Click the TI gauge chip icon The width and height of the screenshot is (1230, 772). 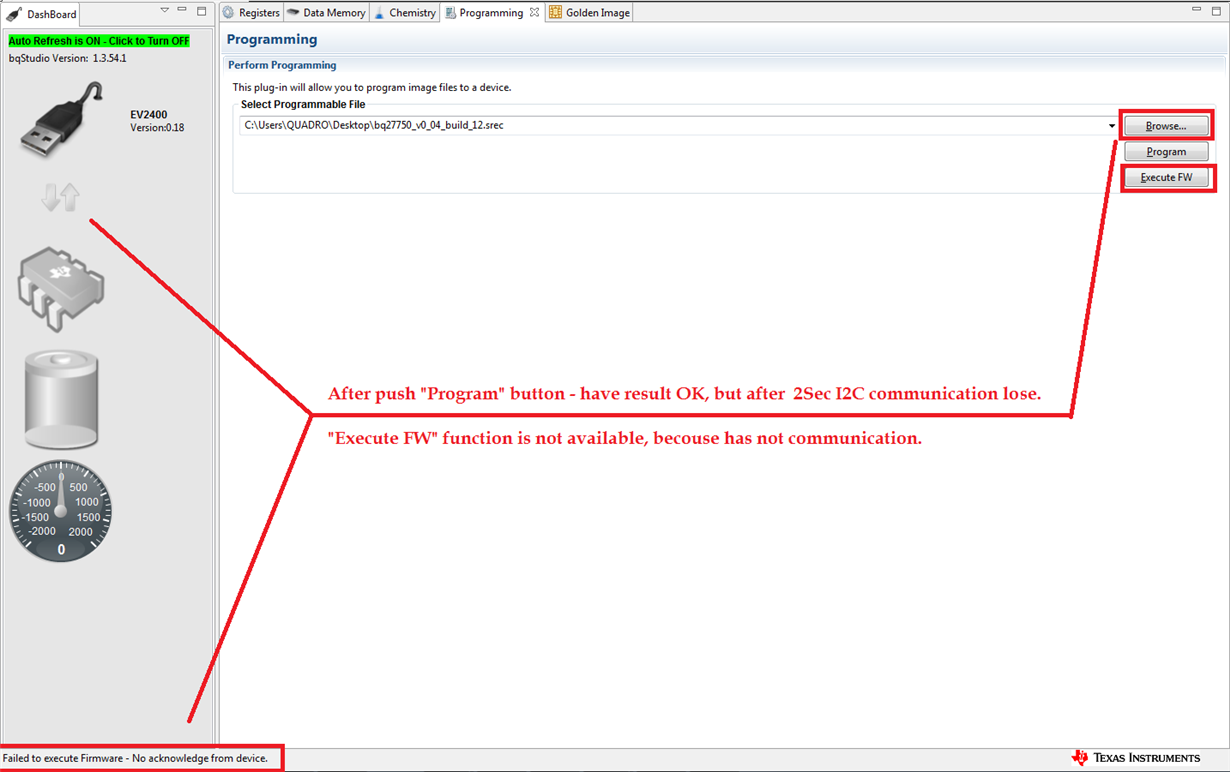[x=60, y=289]
